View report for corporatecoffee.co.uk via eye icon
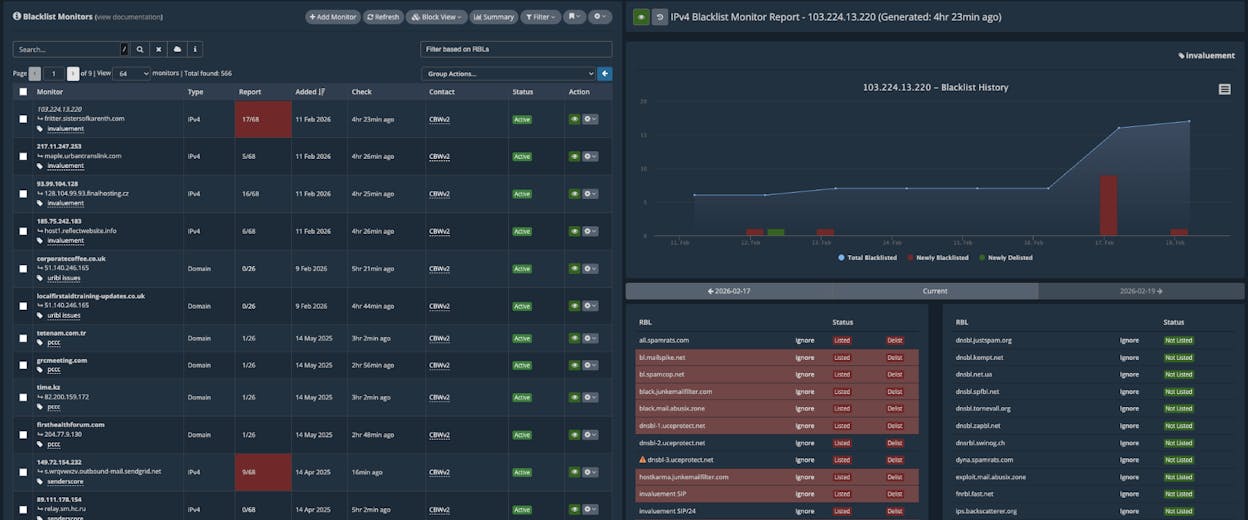The height and width of the screenshot is (520, 1248). (x=574, y=268)
